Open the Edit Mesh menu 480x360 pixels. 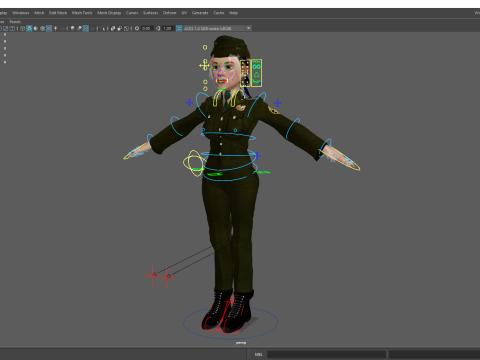click(58, 13)
